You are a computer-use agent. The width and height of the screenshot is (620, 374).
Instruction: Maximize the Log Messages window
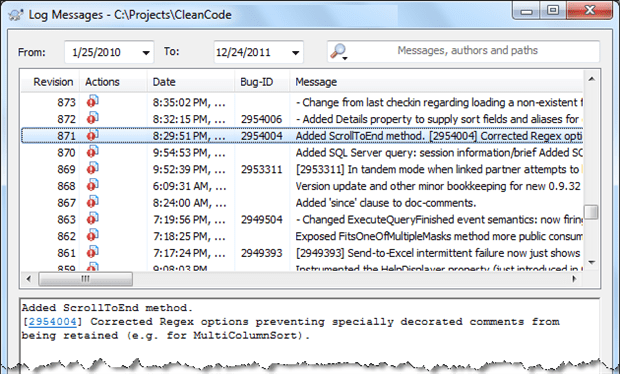click(553, 10)
